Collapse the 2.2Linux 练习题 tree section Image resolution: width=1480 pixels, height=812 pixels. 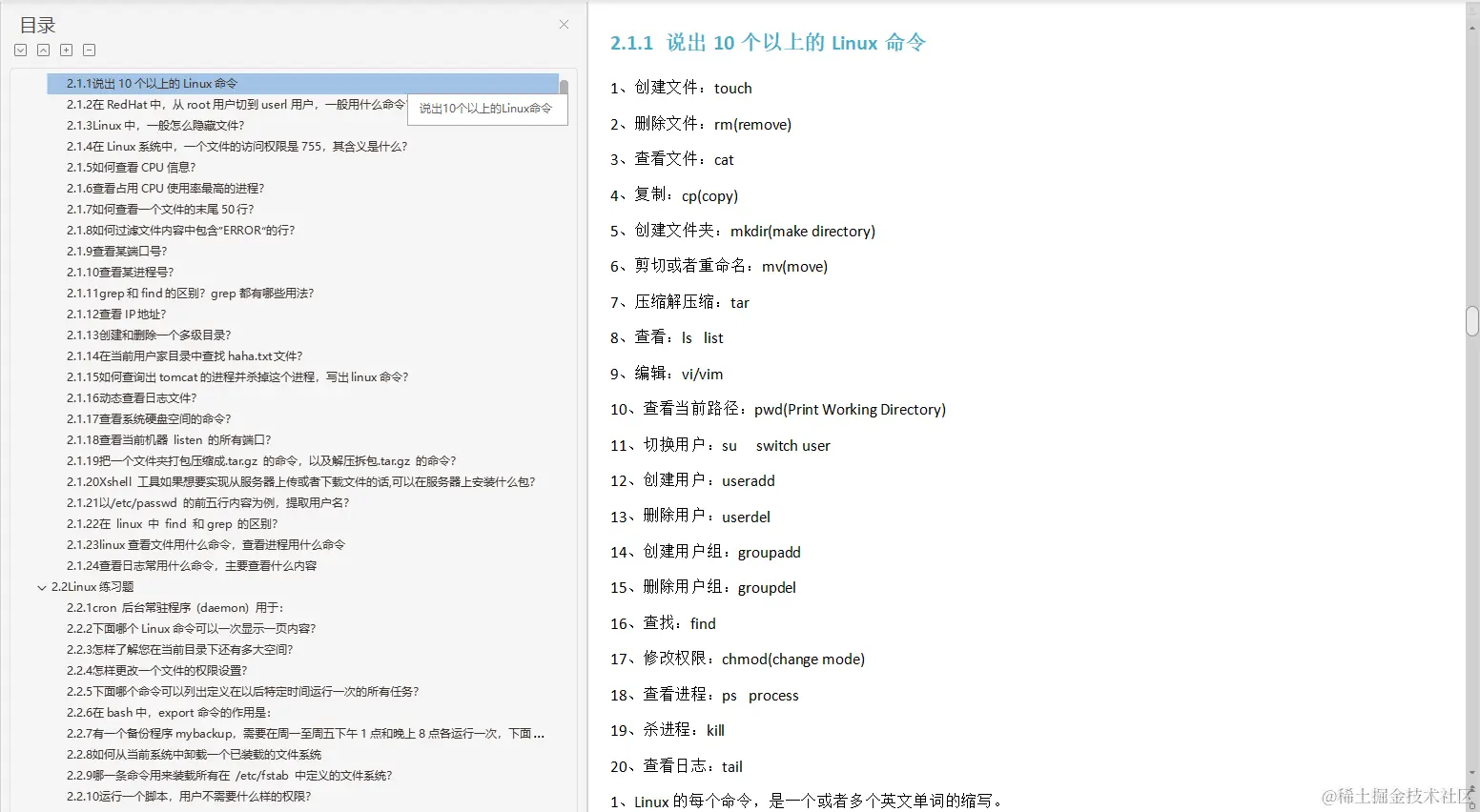[x=41, y=586]
